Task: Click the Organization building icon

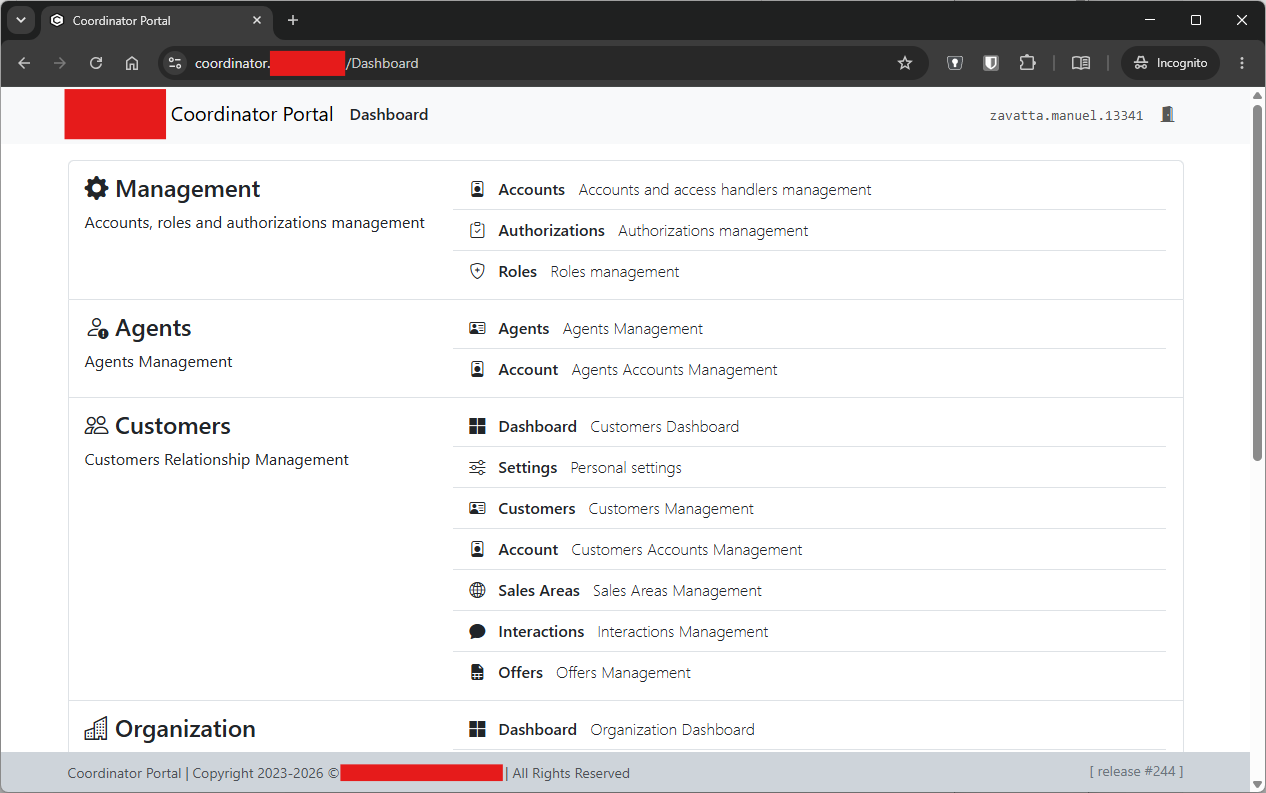Action: pos(96,729)
